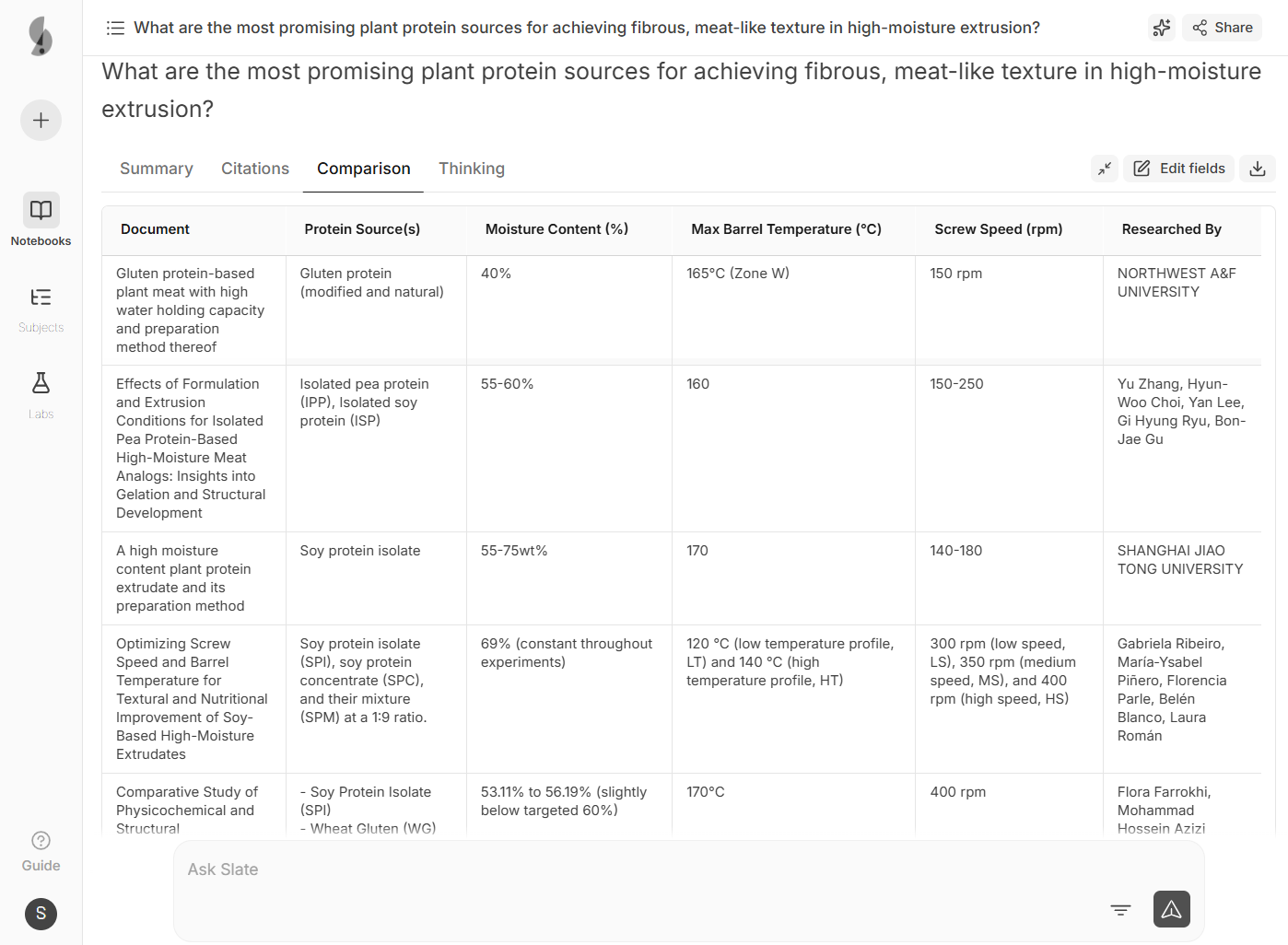The height and width of the screenshot is (945, 1288).
Task: Toggle the outline list icon beside title
Action: coord(115,28)
